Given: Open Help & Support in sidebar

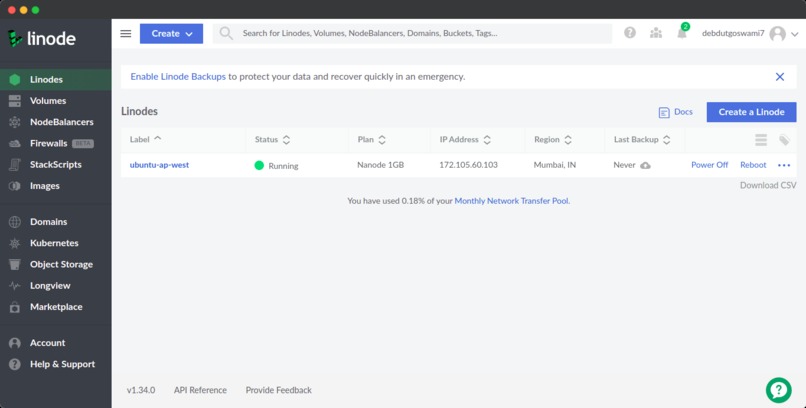Looking at the screenshot, I should tap(56, 364).
